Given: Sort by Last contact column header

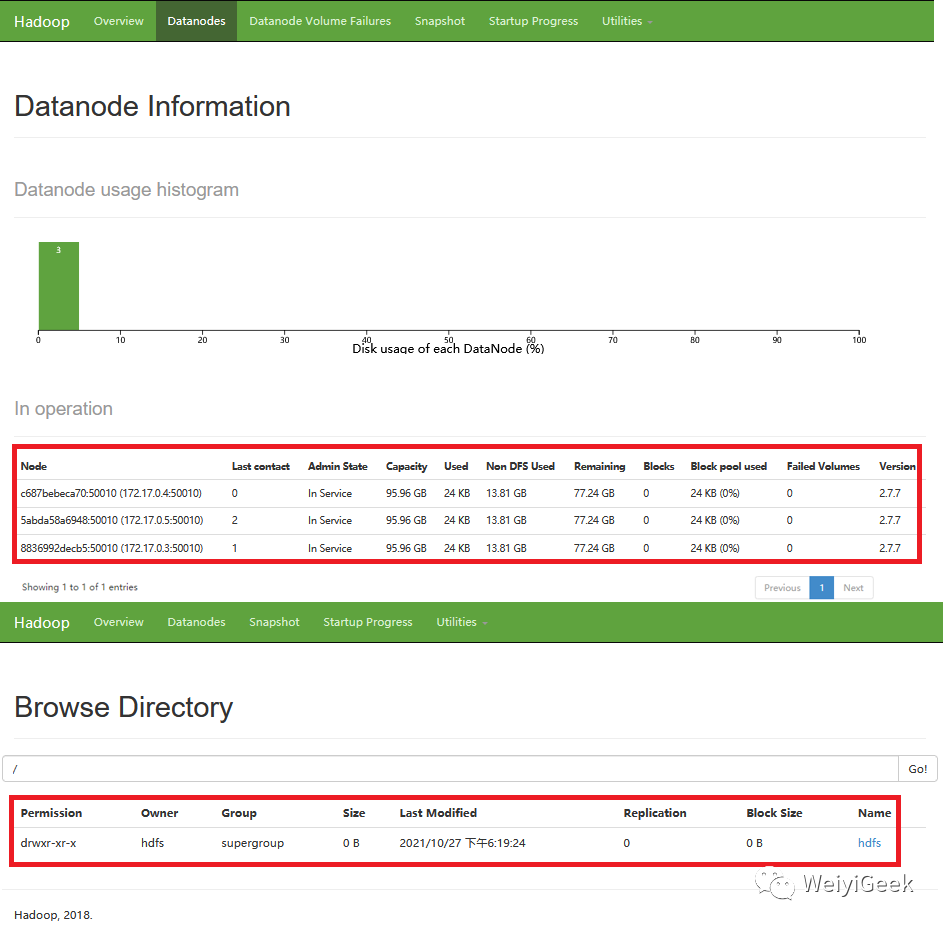Looking at the screenshot, I should [261, 466].
